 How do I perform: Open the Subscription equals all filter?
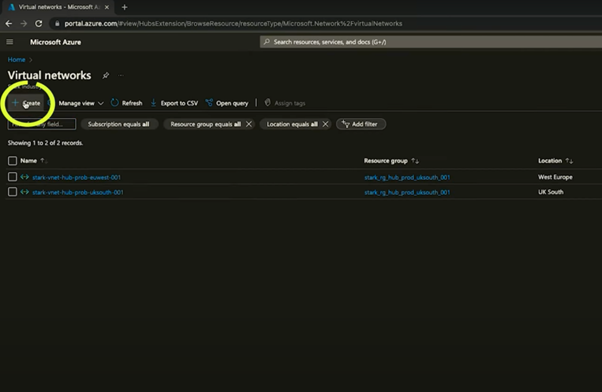(x=119, y=124)
